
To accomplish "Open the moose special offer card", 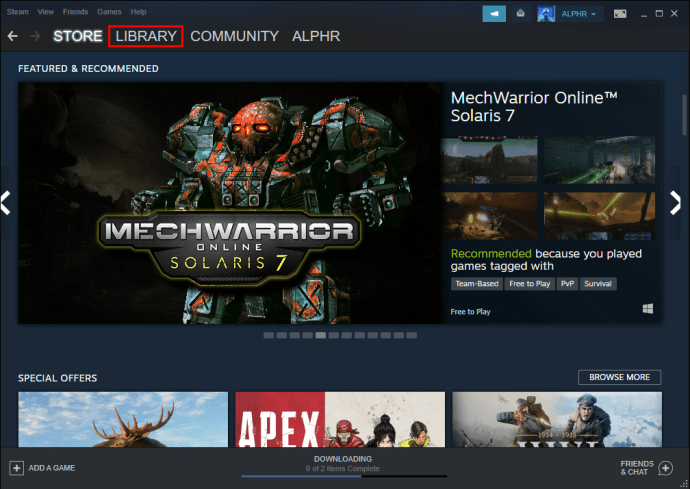I will click(x=123, y=419).
